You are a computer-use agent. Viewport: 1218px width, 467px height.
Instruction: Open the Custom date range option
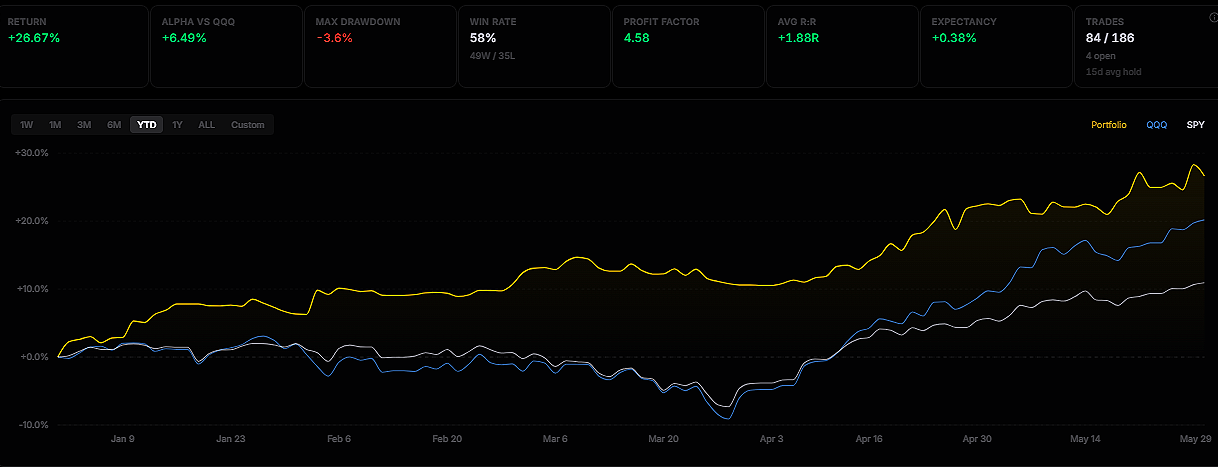click(248, 125)
